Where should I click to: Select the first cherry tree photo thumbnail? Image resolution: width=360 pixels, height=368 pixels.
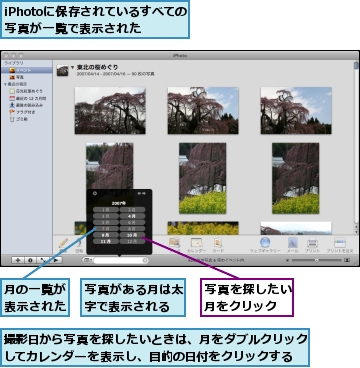[110, 110]
